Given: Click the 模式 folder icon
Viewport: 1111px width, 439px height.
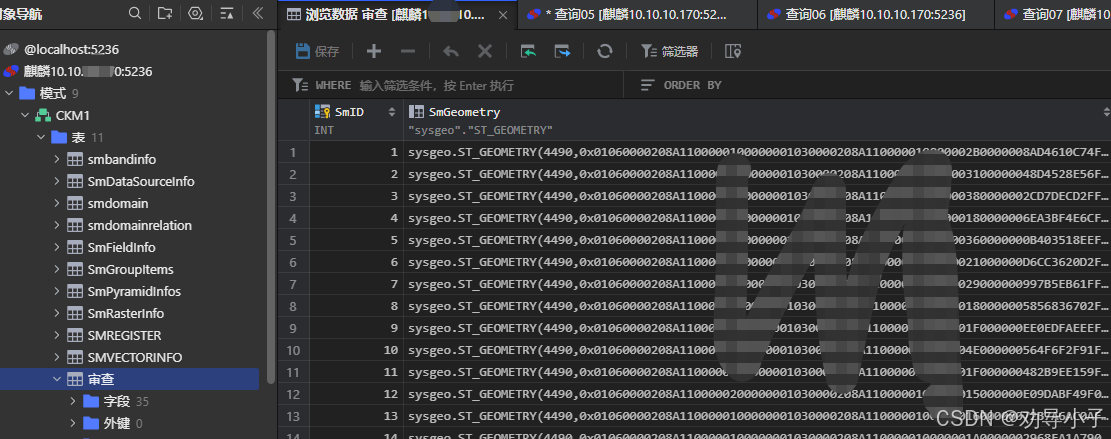Looking at the screenshot, I should coord(27,93).
